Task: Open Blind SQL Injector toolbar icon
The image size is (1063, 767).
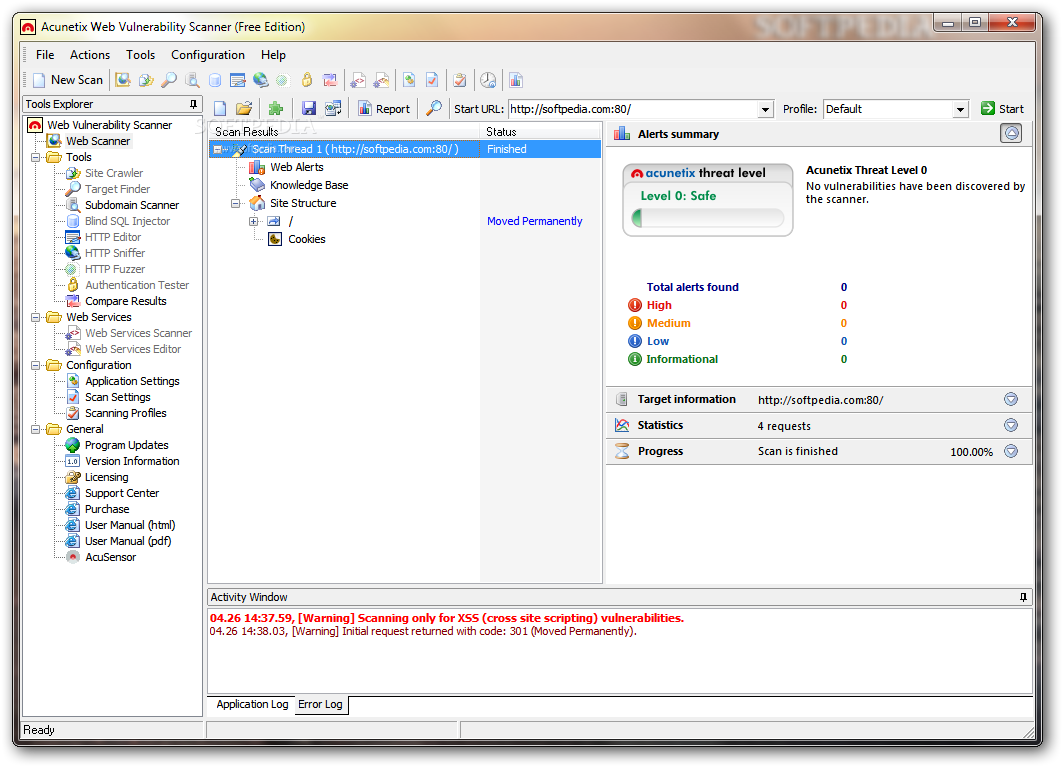Action: click(x=215, y=80)
